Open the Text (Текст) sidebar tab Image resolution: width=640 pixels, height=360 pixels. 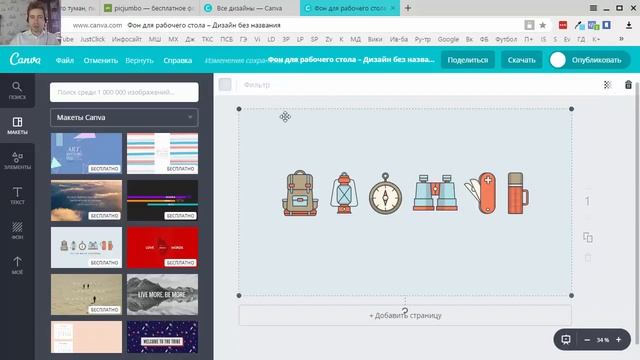pos(17,196)
